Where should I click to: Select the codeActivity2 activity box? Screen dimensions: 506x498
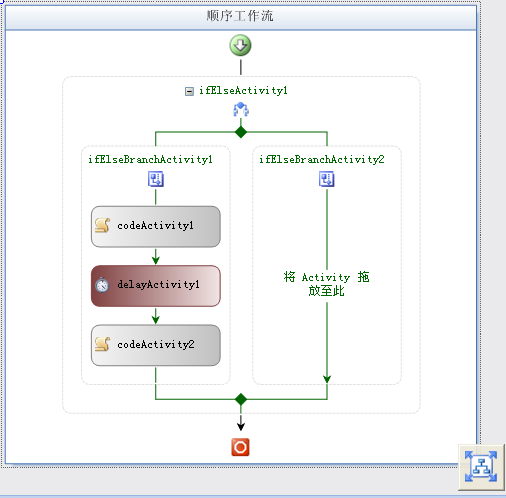(156, 345)
